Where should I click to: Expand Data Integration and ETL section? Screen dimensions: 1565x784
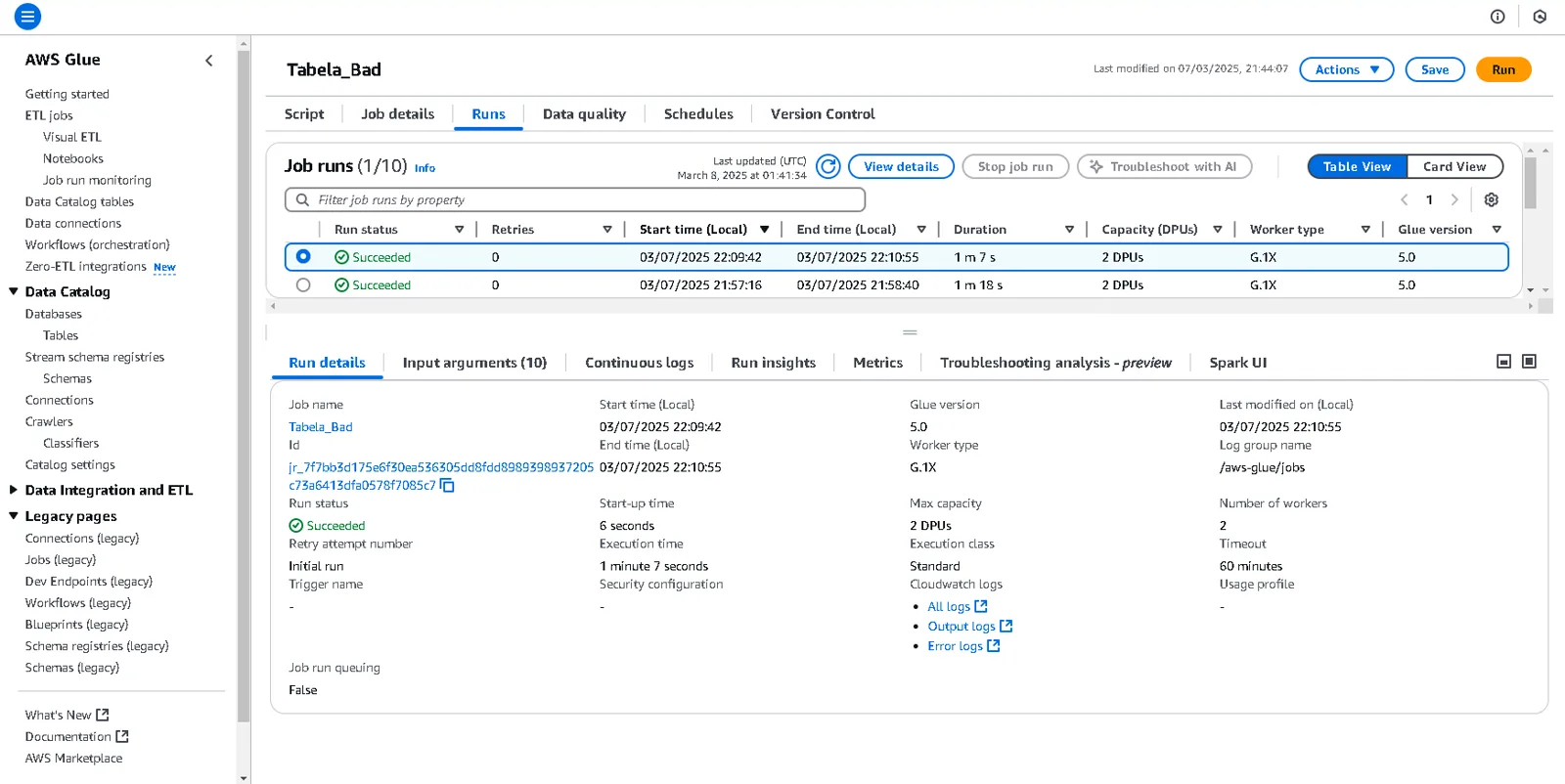(14, 490)
